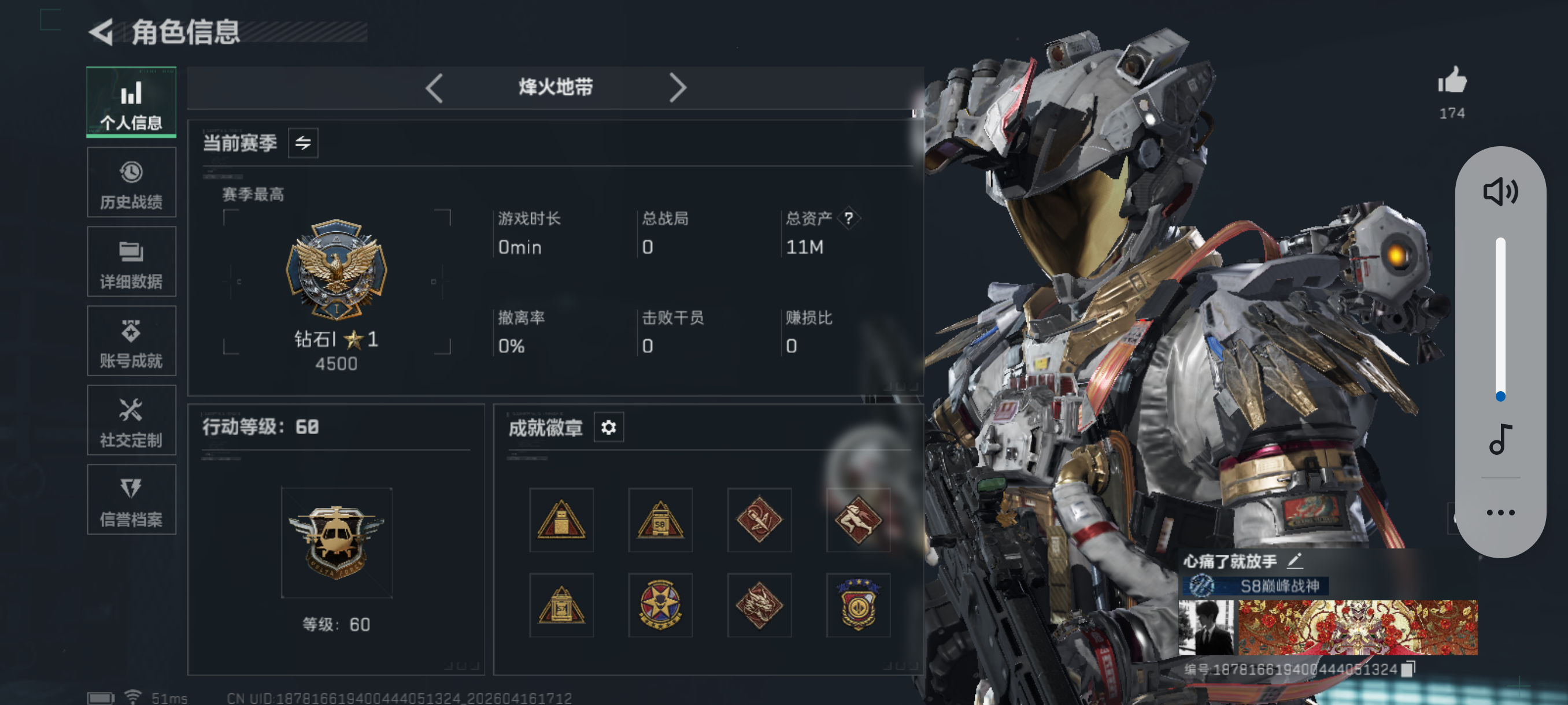Click the 总资产 question mark help icon
This screenshot has width=1568, height=705.
[x=848, y=218]
